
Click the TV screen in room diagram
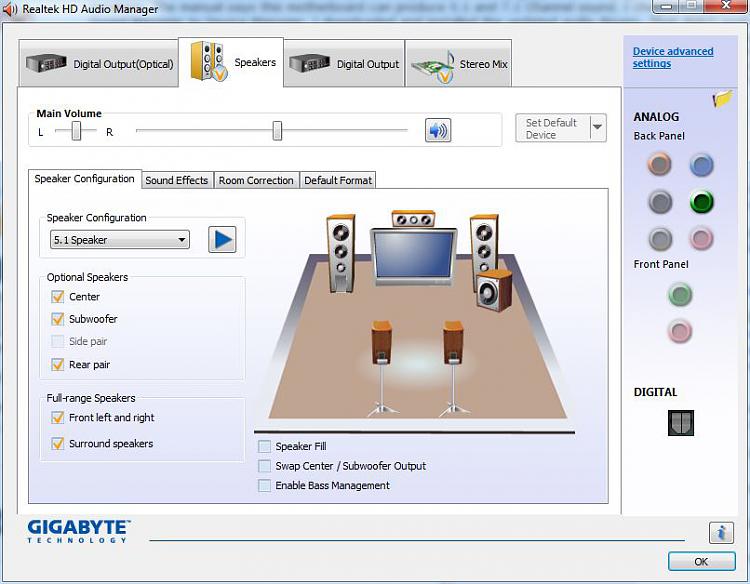coord(413,254)
